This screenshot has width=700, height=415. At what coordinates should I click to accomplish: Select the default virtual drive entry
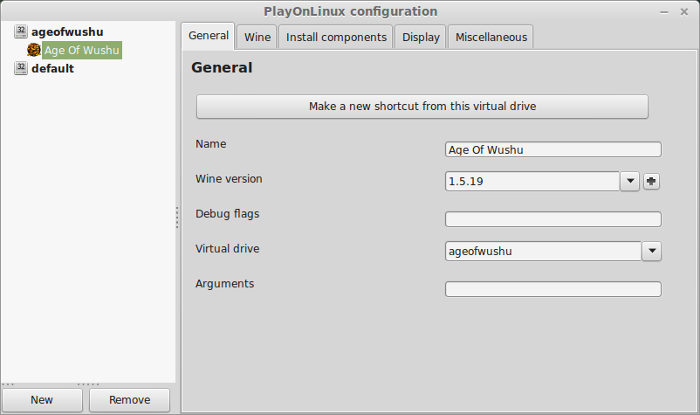pos(53,68)
